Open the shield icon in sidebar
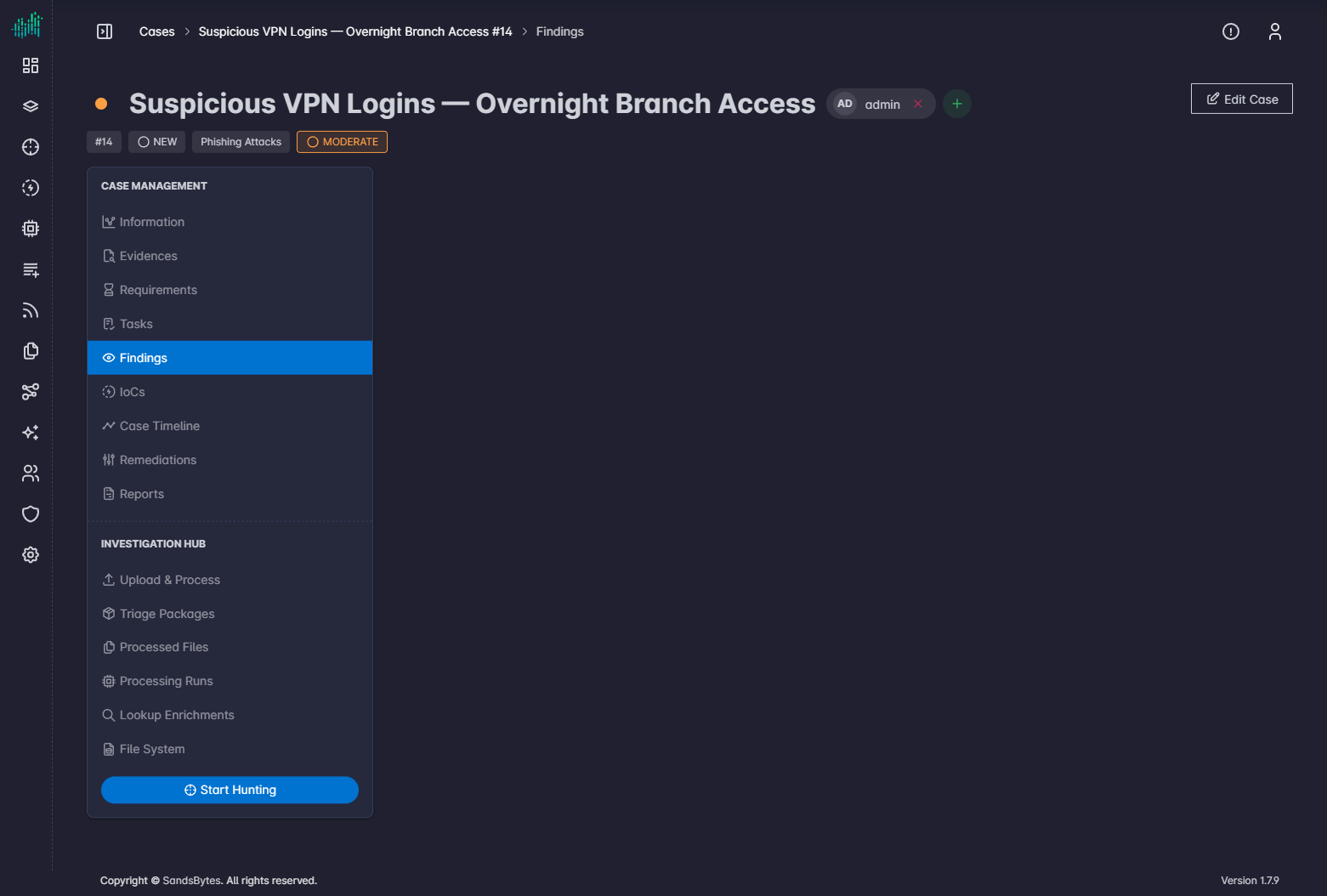 pyautogui.click(x=31, y=514)
